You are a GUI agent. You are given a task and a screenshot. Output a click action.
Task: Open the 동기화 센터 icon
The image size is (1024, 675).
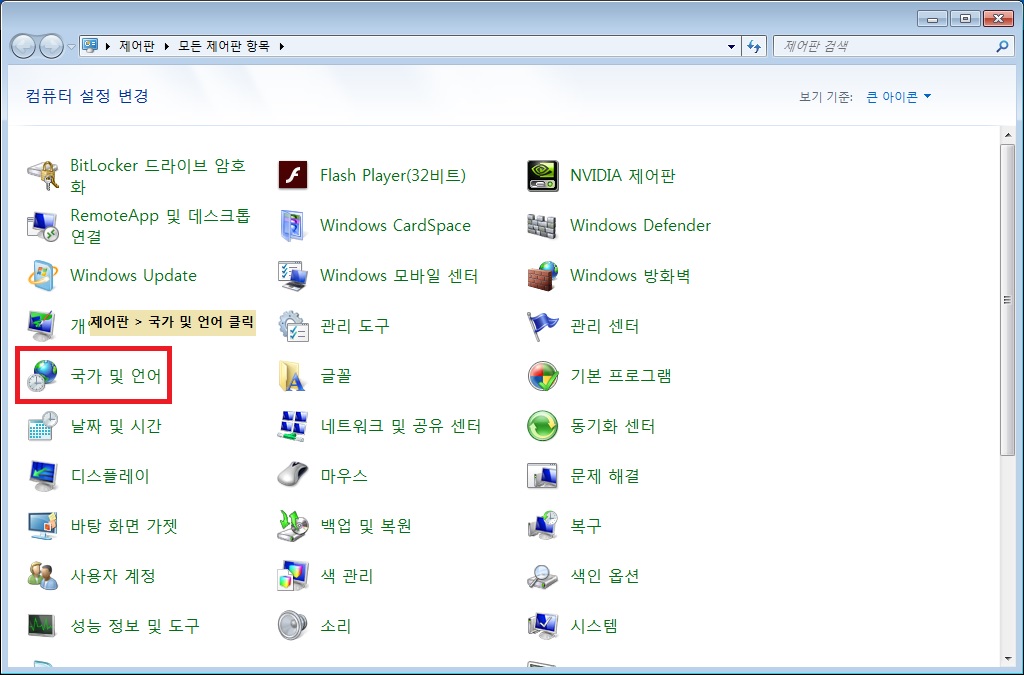tap(543, 426)
